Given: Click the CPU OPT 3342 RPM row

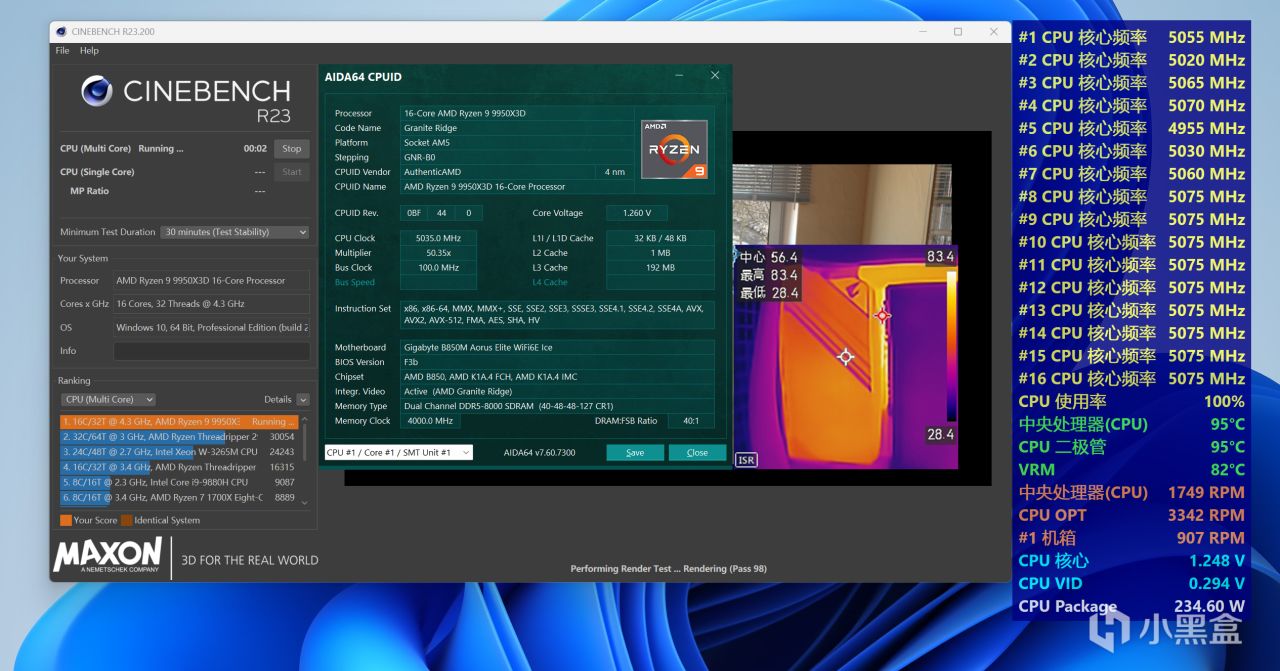Looking at the screenshot, I should 1131,515.
